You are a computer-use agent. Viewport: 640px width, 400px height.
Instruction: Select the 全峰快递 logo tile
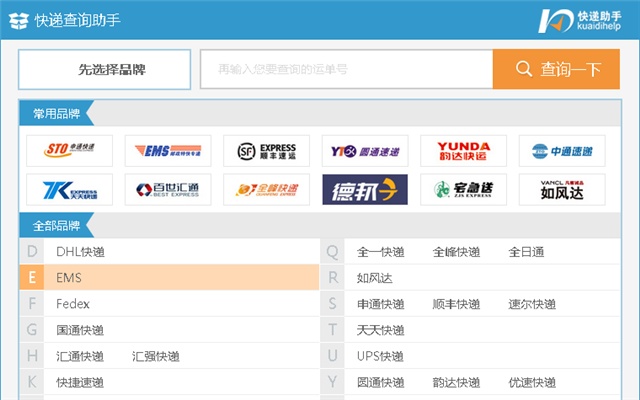[267, 189]
